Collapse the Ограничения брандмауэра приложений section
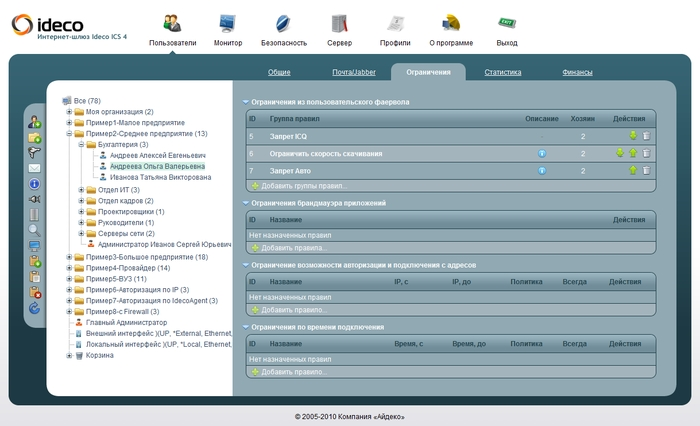700x426 pixels. point(246,203)
